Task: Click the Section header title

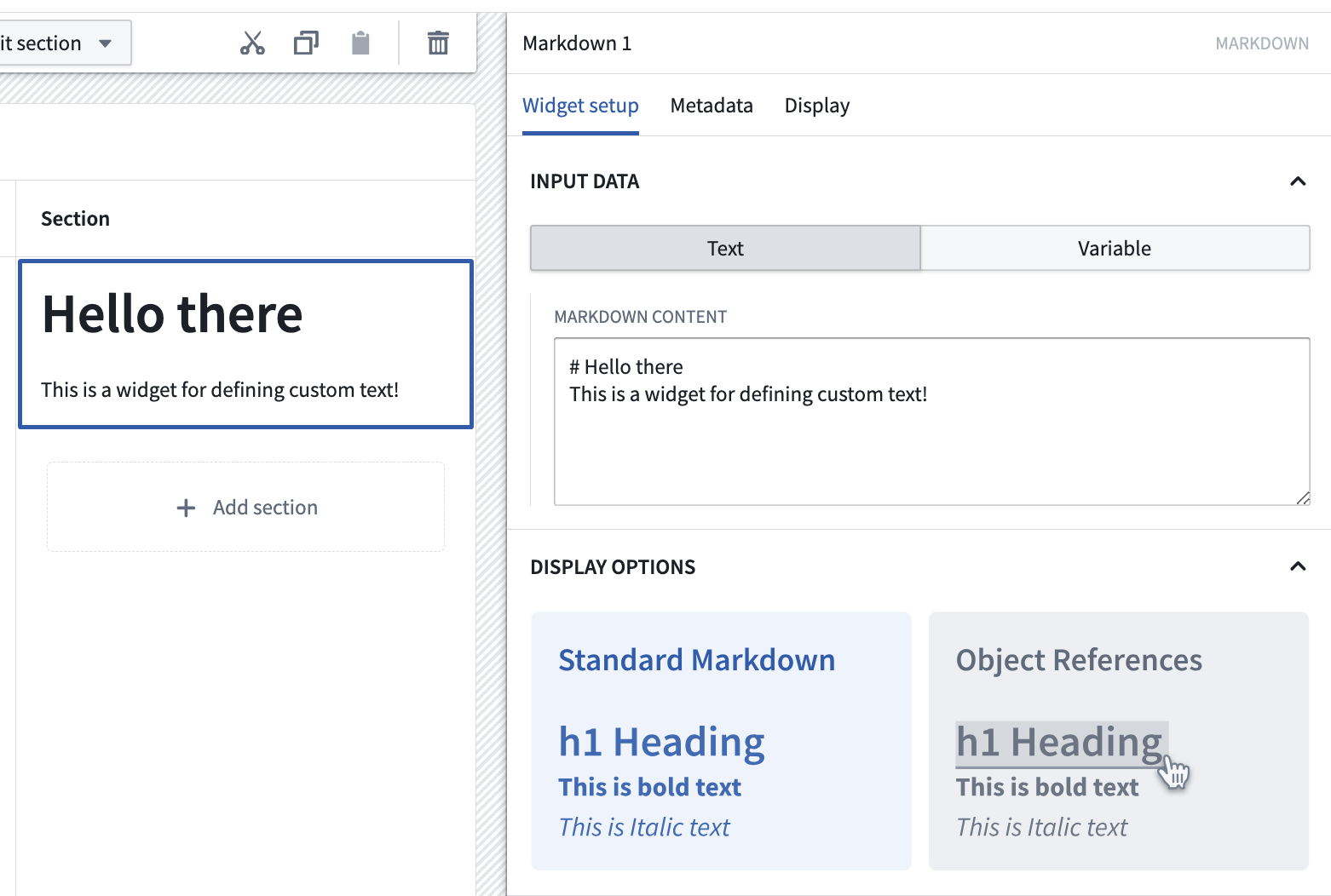Action: click(x=75, y=219)
